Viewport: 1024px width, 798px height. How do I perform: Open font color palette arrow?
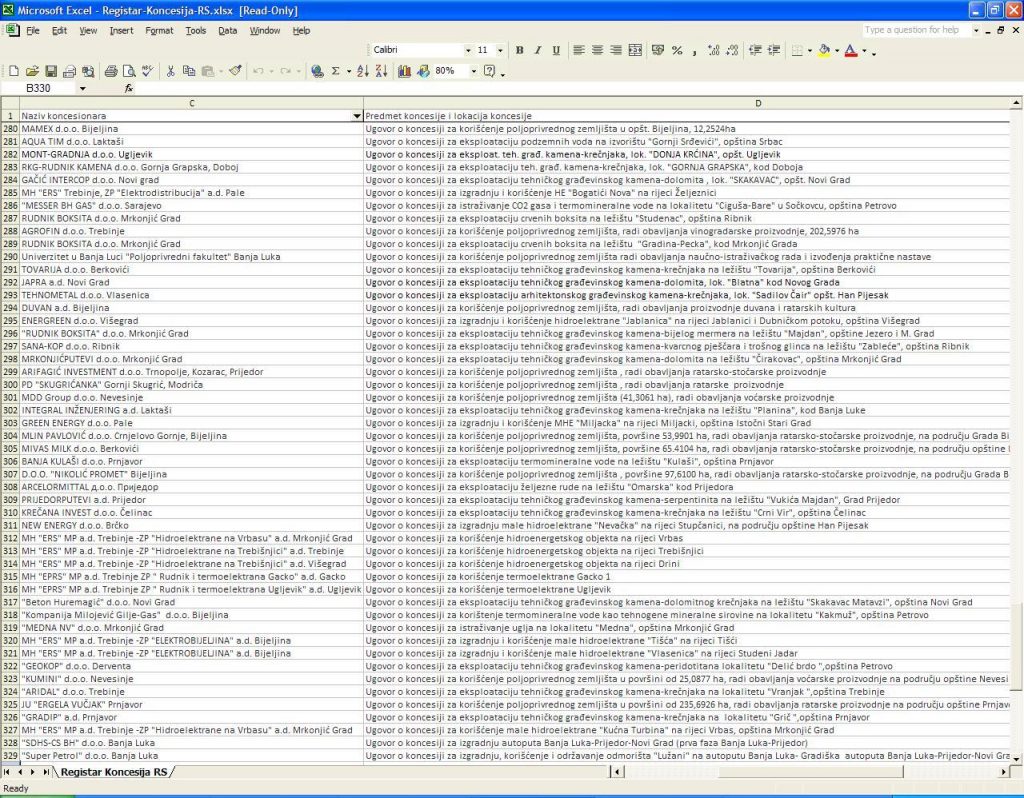[864, 50]
